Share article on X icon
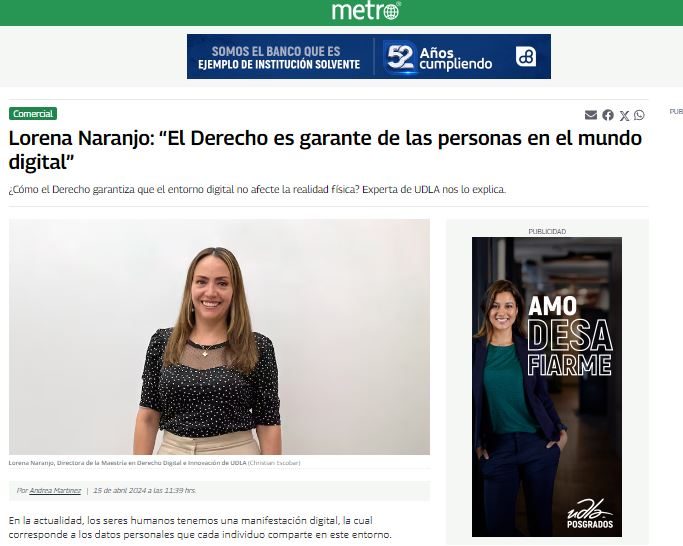683x546 pixels. pyautogui.click(x=624, y=115)
